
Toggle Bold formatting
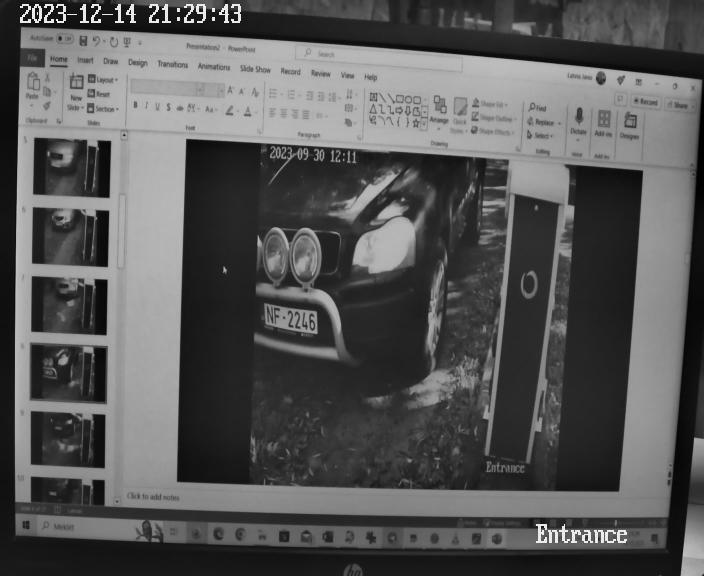(135, 106)
